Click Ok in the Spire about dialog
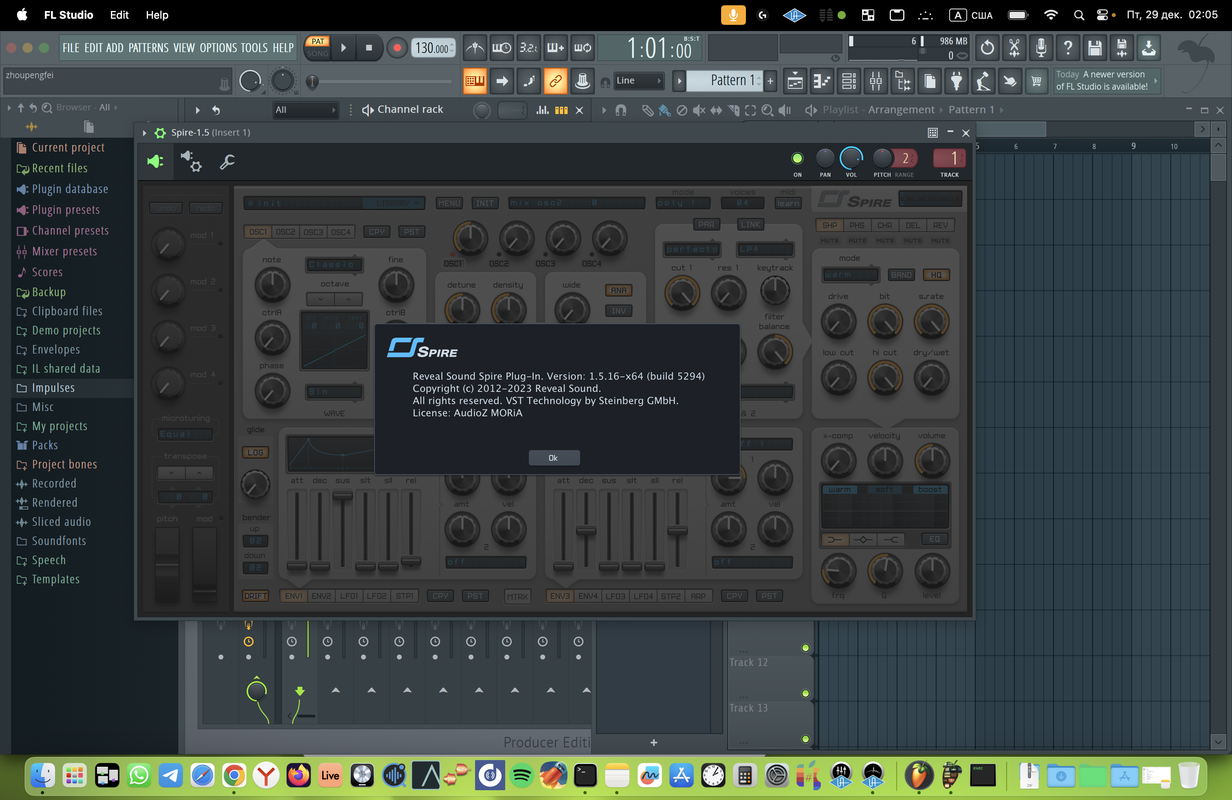Viewport: 1232px width, 800px height. (553, 457)
